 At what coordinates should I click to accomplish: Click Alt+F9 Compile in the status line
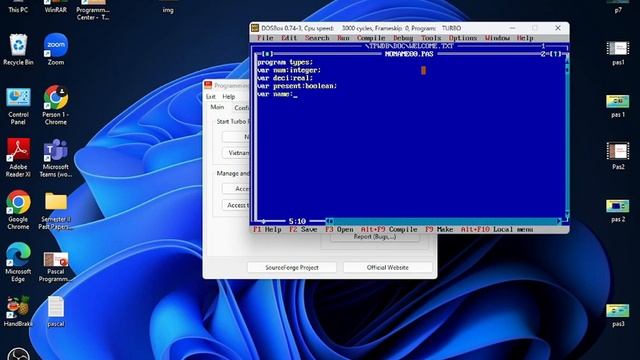click(389, 229)
